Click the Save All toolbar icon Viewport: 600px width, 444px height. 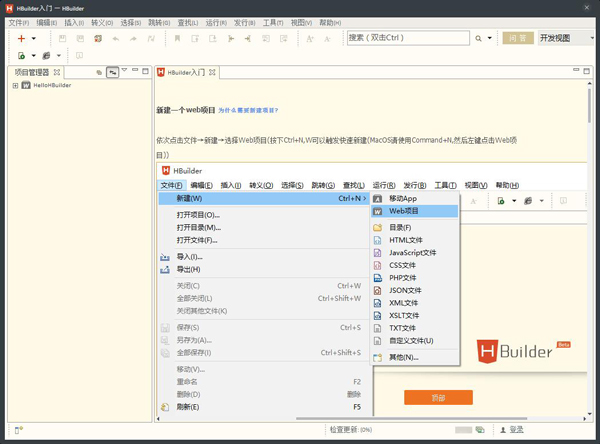[x=80, y=38]
